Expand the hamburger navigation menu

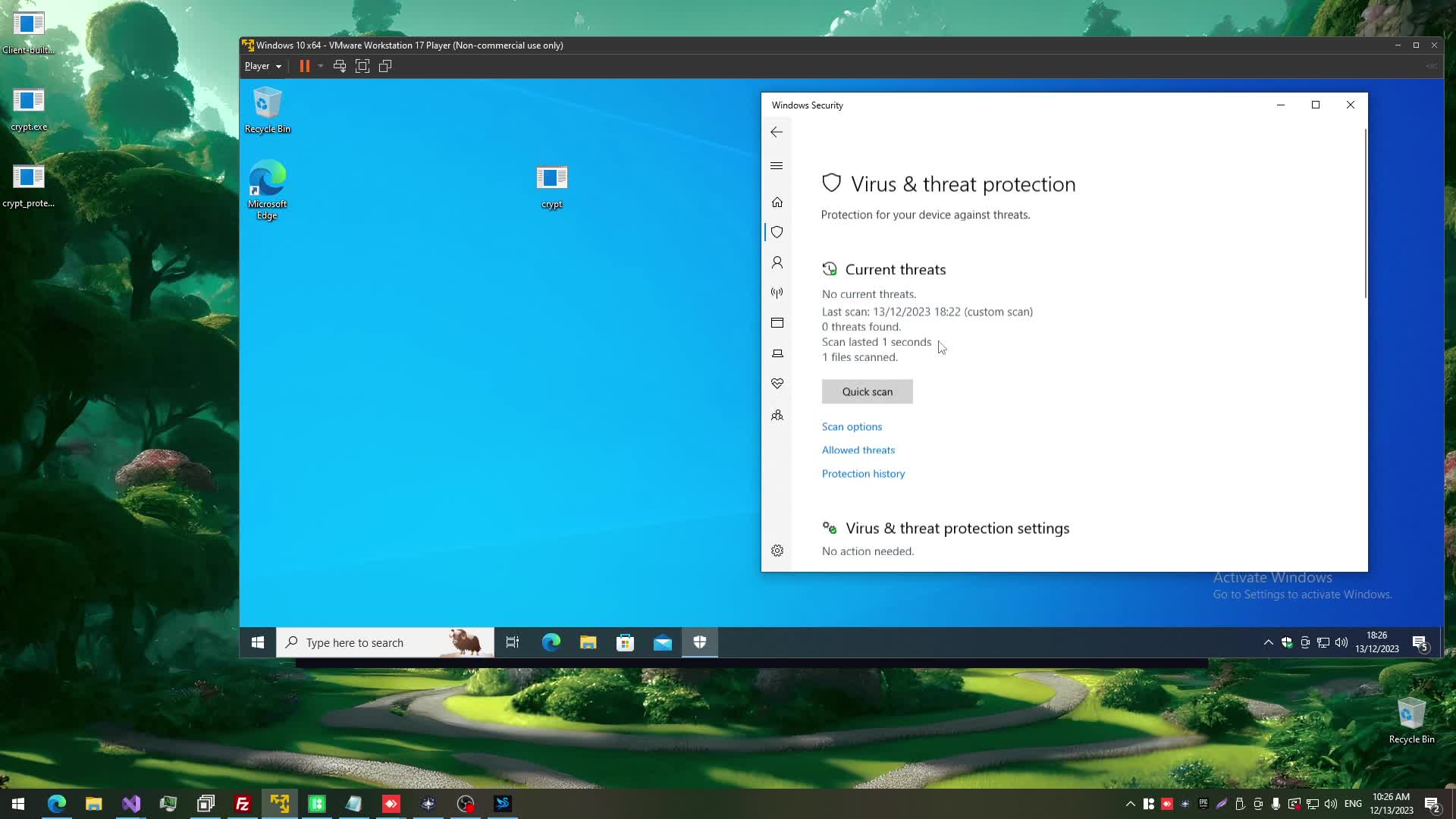click(x=776, y=165)
